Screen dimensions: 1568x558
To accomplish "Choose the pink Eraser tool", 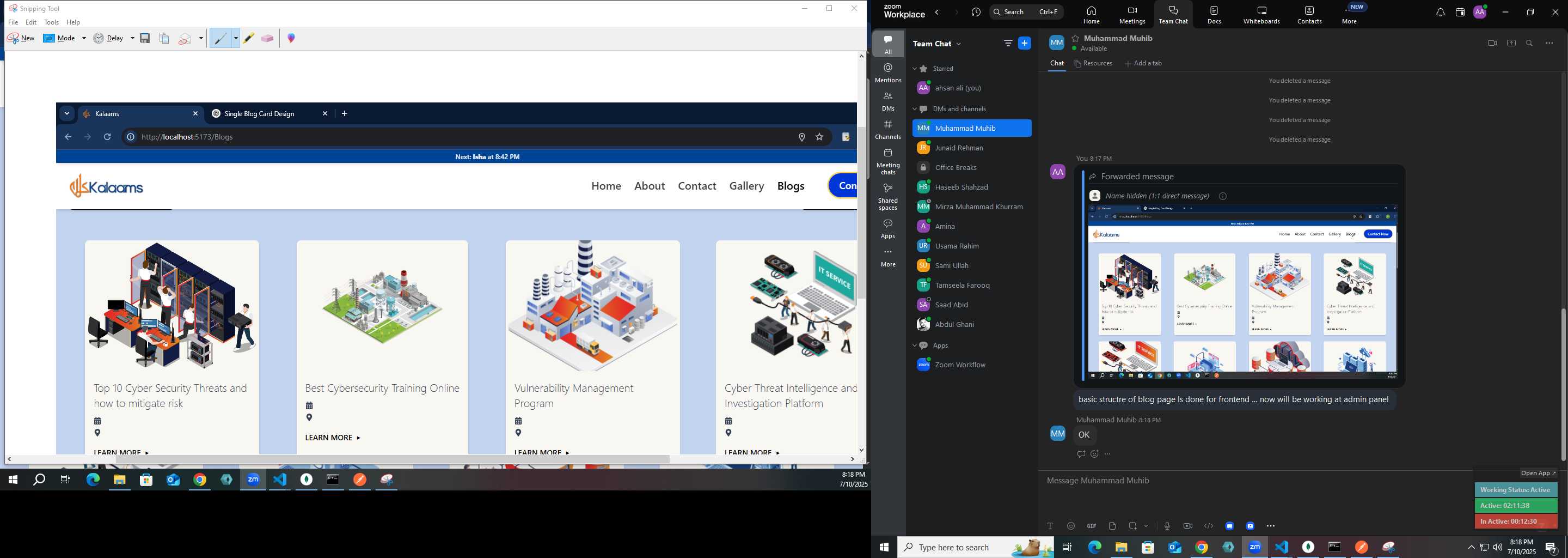I will (267, 38).
